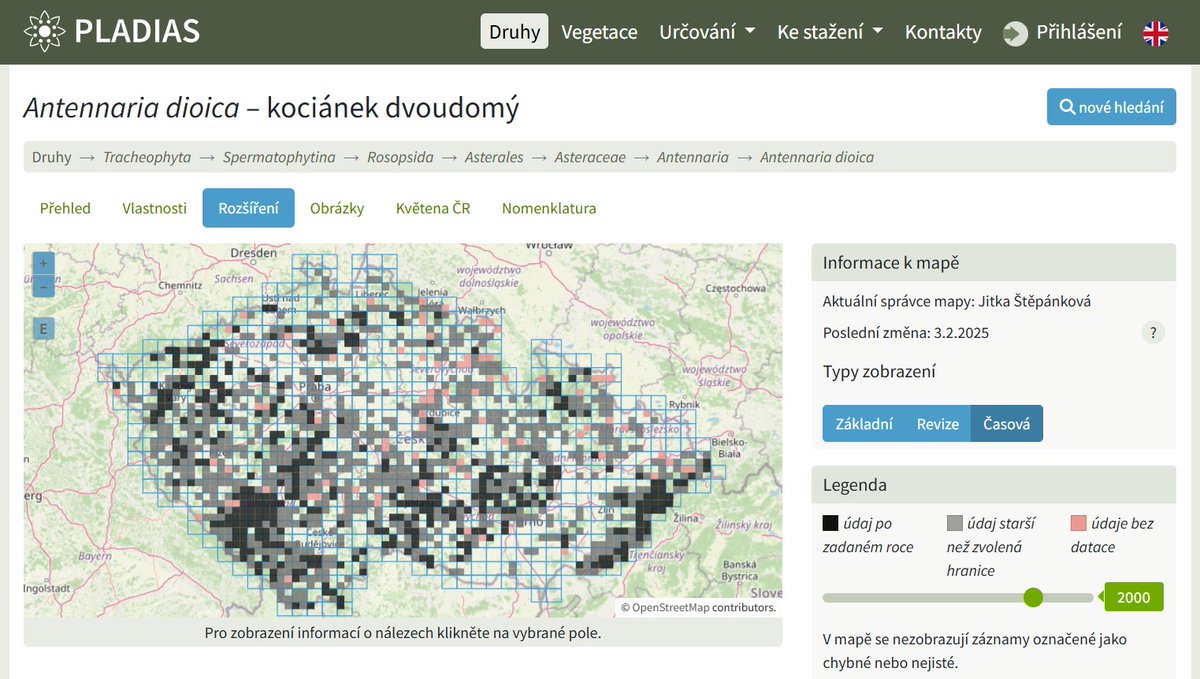
Task: Zoom in using the map plus icon
Action: tap(42, 262)
